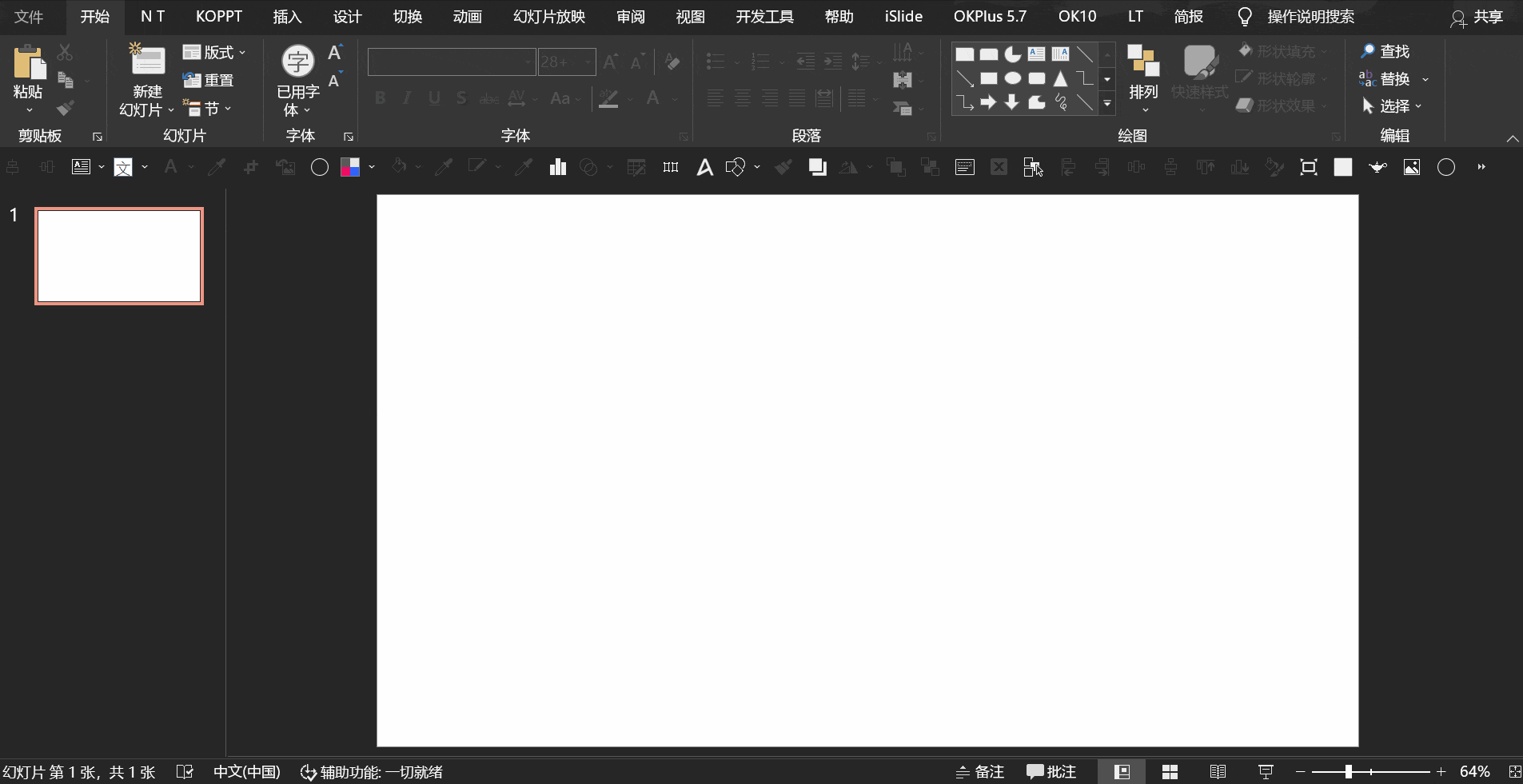
Task: Click the fit-to-frame crop icon
Action: point(1309,167)
